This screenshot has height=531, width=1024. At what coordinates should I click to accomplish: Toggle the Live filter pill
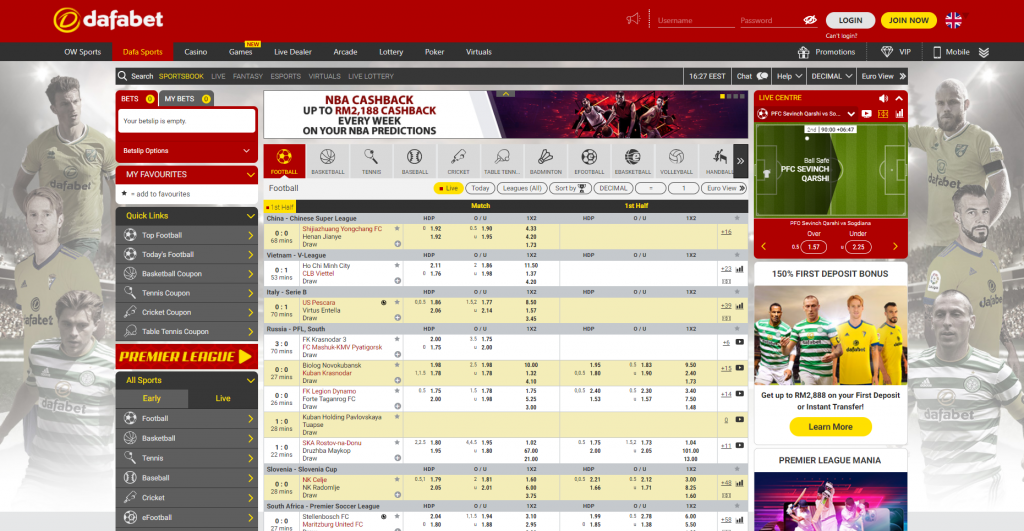448,188
